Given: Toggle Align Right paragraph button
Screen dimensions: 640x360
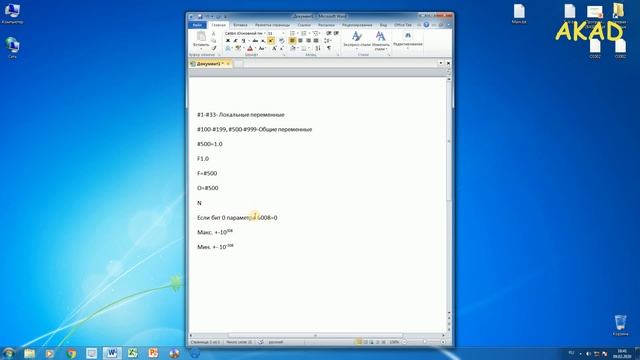Looking at the screenshot, I should click(308, 40).
